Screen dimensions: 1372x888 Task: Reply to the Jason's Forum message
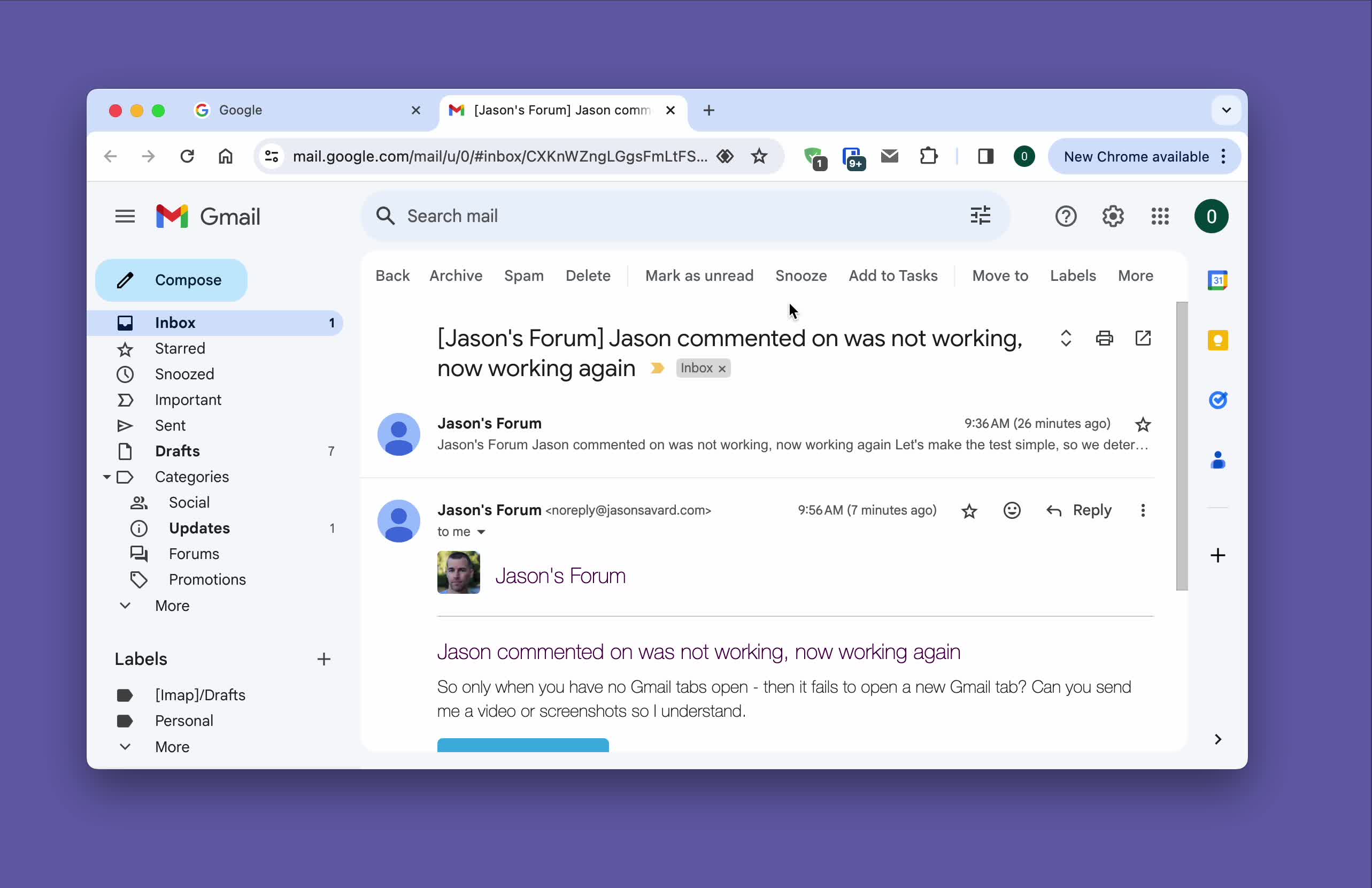1078,510
